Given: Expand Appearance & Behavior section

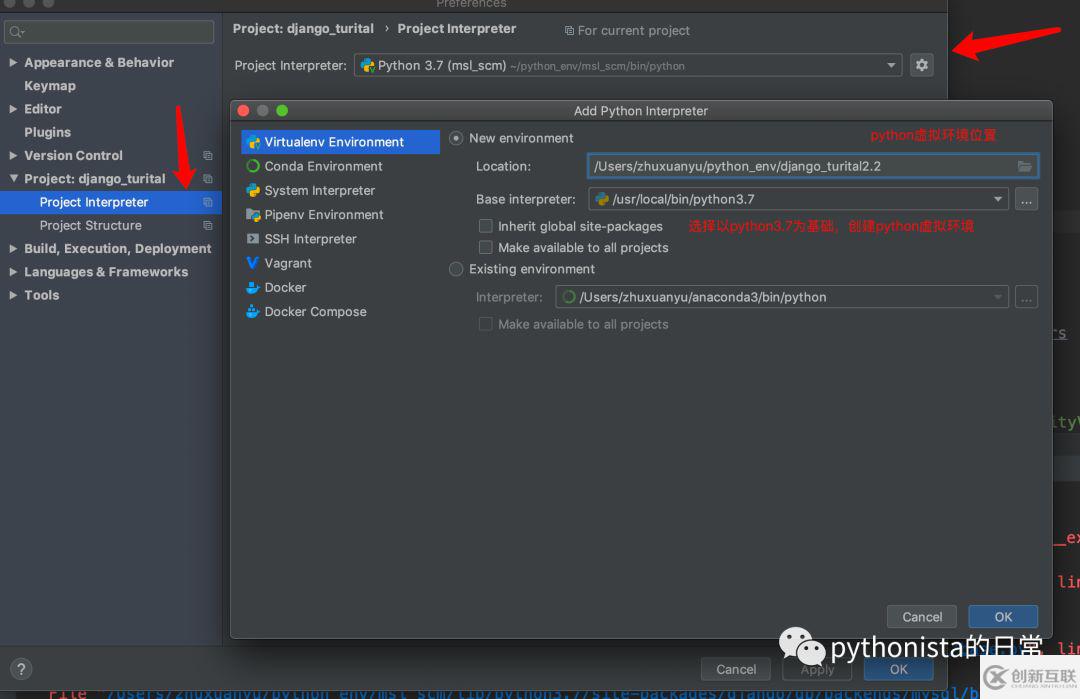Looking at the screenshot, I should (13, 62).
